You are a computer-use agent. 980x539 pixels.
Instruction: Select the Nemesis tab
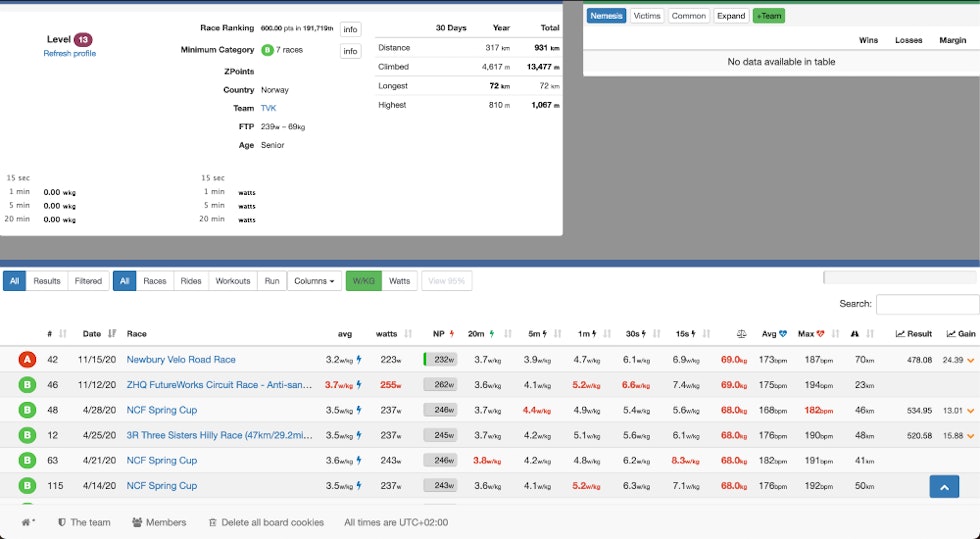[x=606, y=16]
